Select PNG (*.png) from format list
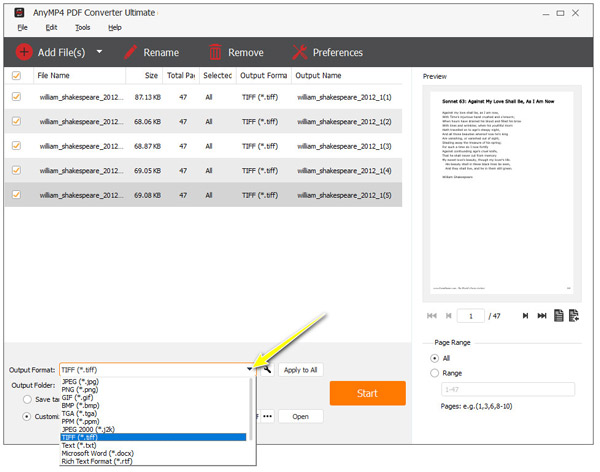The height and width of the screenshot is (472, 600). 153,390
